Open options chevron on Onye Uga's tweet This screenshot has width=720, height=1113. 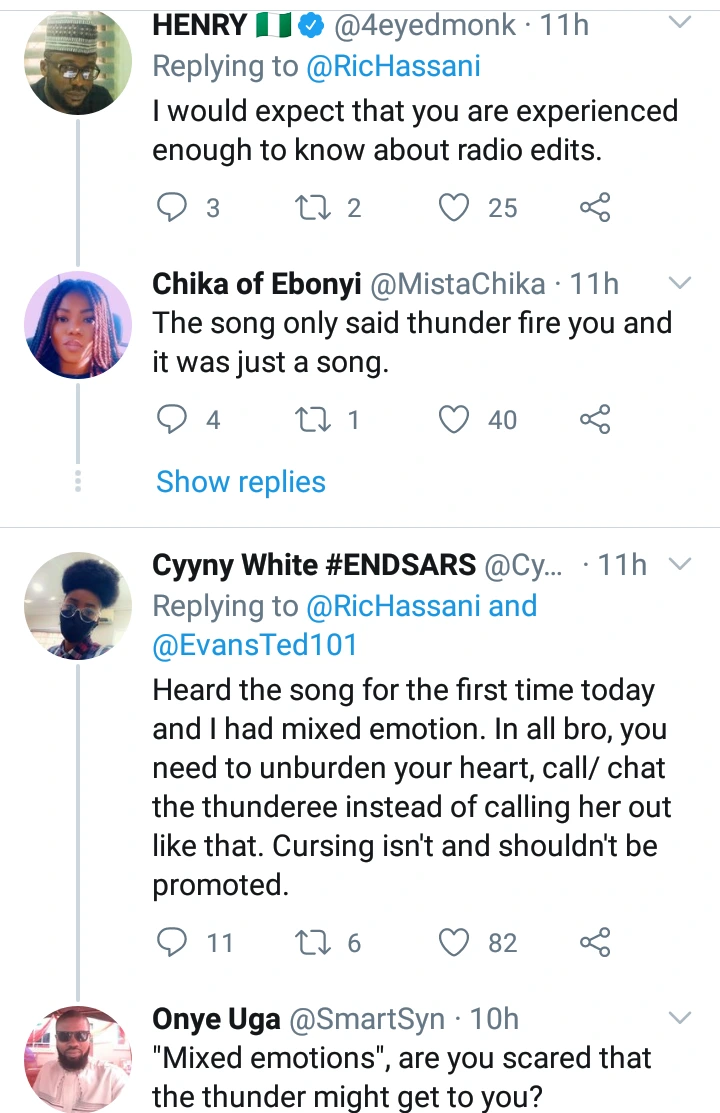pos(679,1018)
